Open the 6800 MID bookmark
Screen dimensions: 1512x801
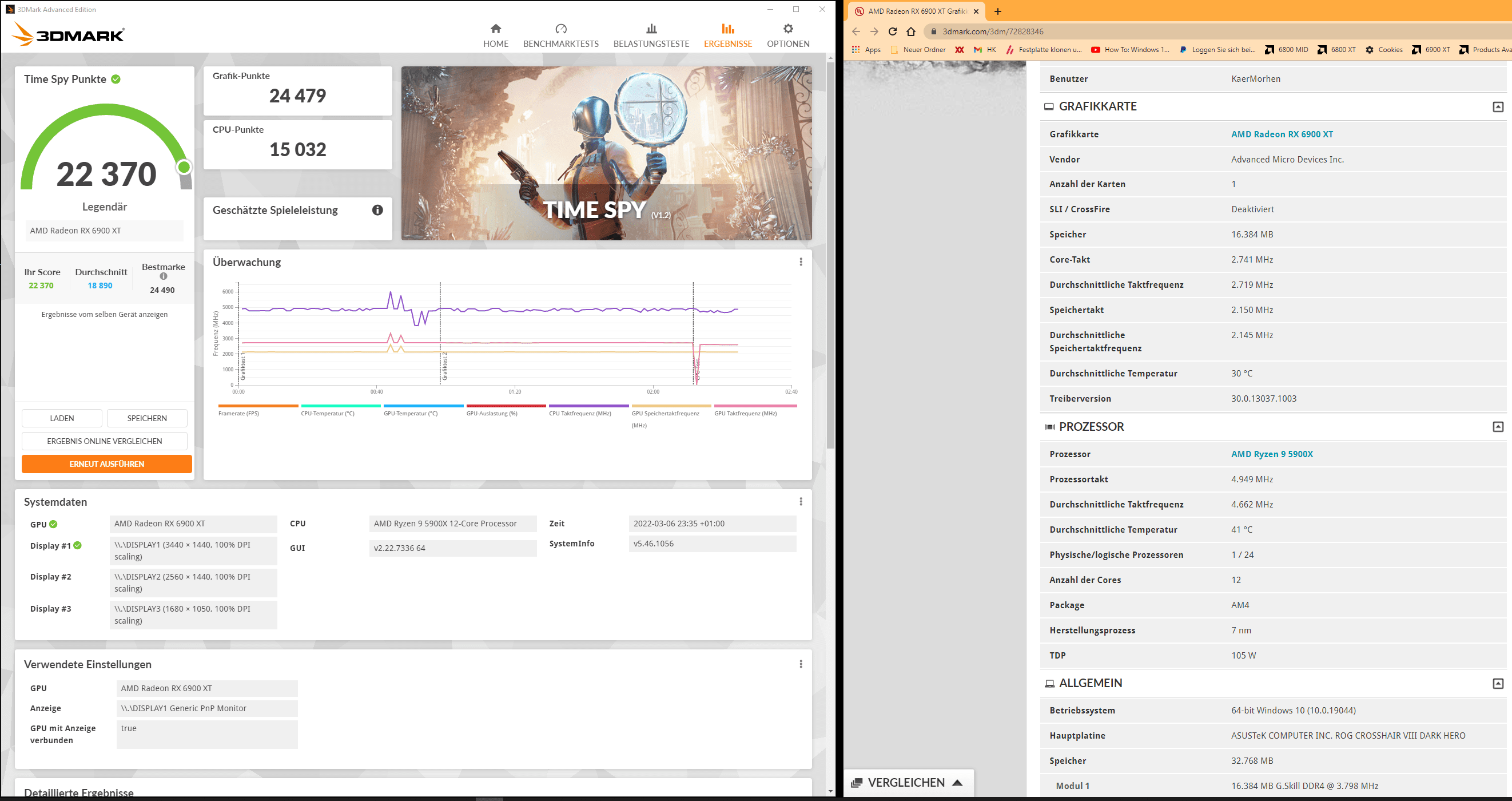pyautogui.click(x=1287, y=50)
